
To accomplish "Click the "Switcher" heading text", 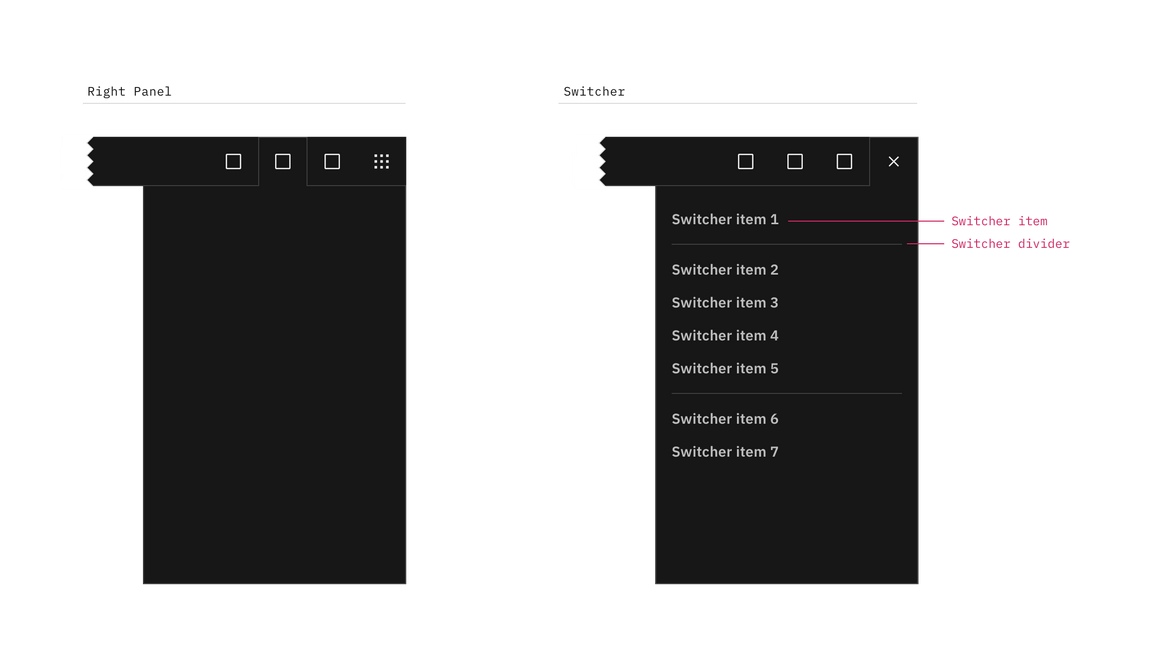I will tap(593, 91).
